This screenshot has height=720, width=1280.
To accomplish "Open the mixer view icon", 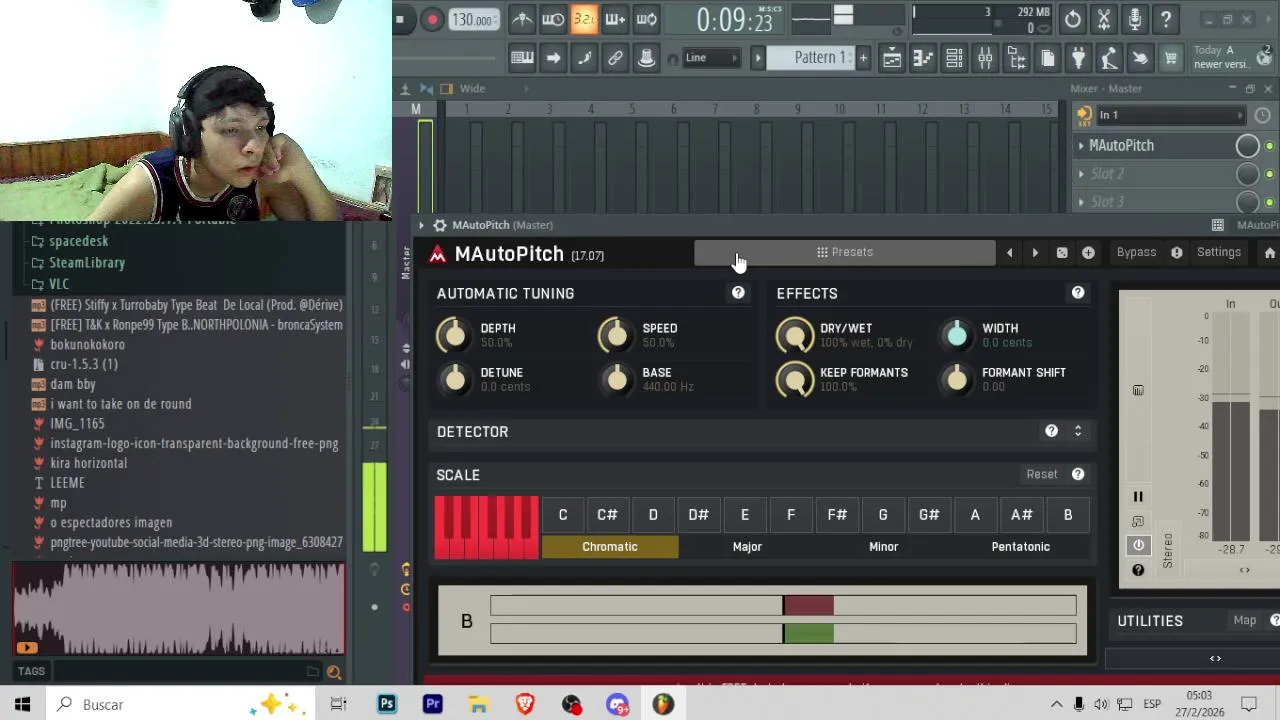I will pyautogui.click(x=985, y=59).
